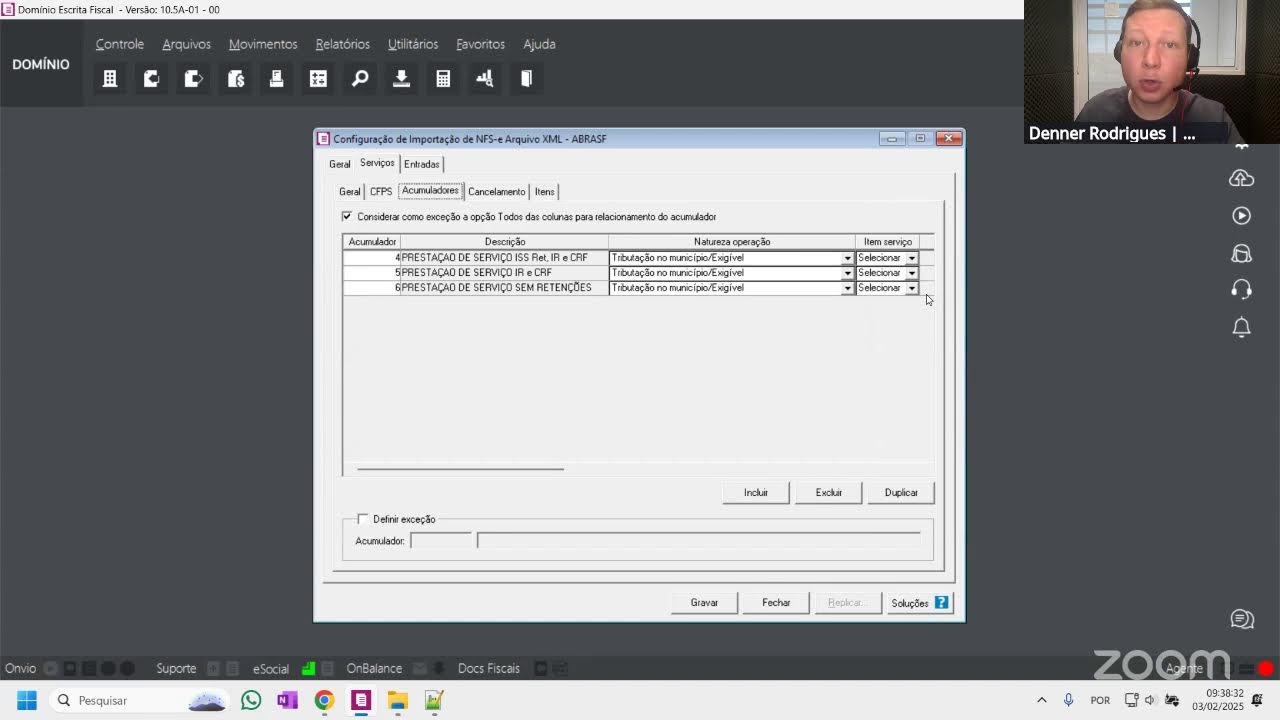Click the play circle sidebar icon
Screen dimensions: 1280x720
point(1241,215)
